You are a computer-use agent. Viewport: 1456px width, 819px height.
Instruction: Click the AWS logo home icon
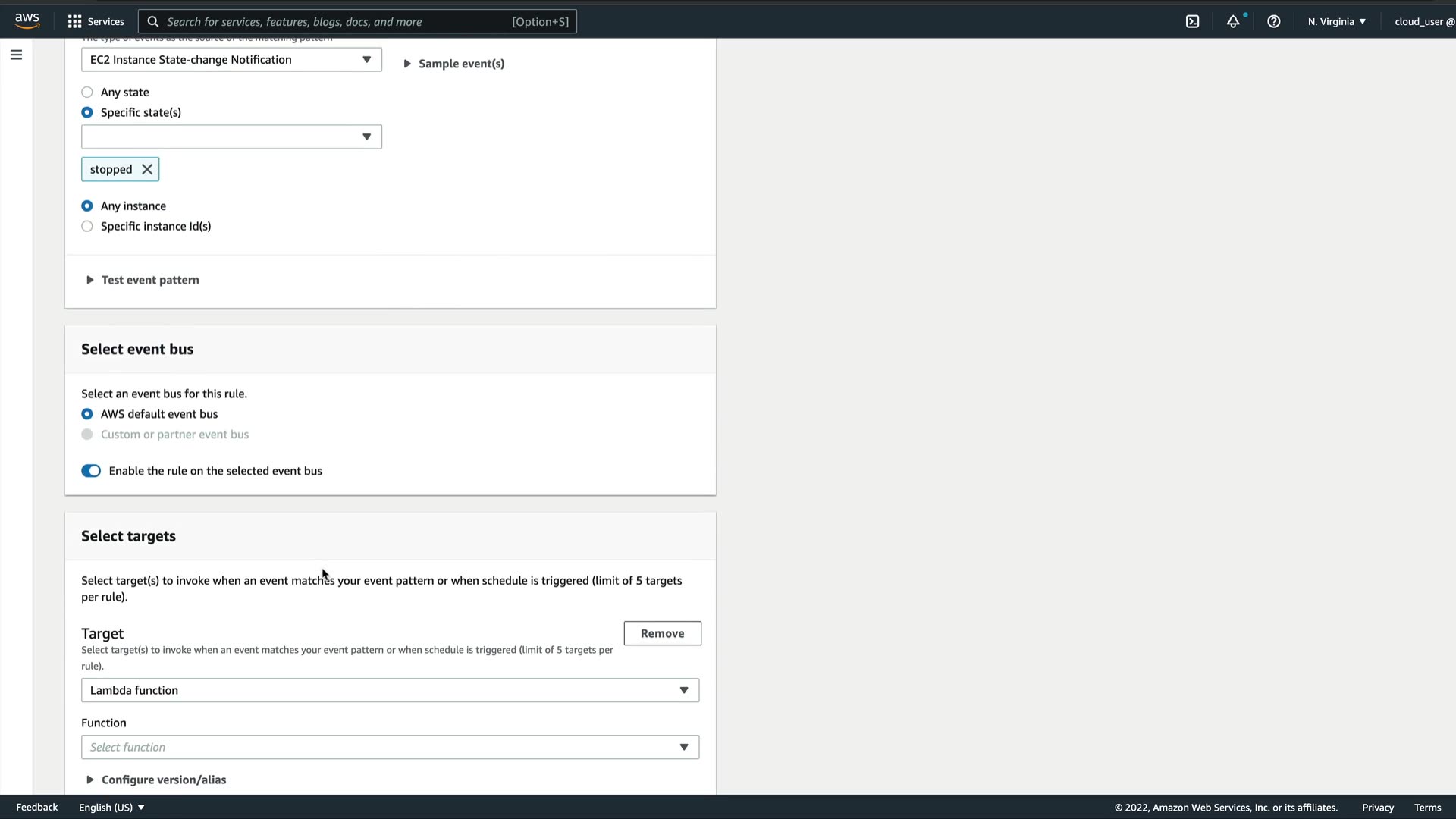[27, 20]
